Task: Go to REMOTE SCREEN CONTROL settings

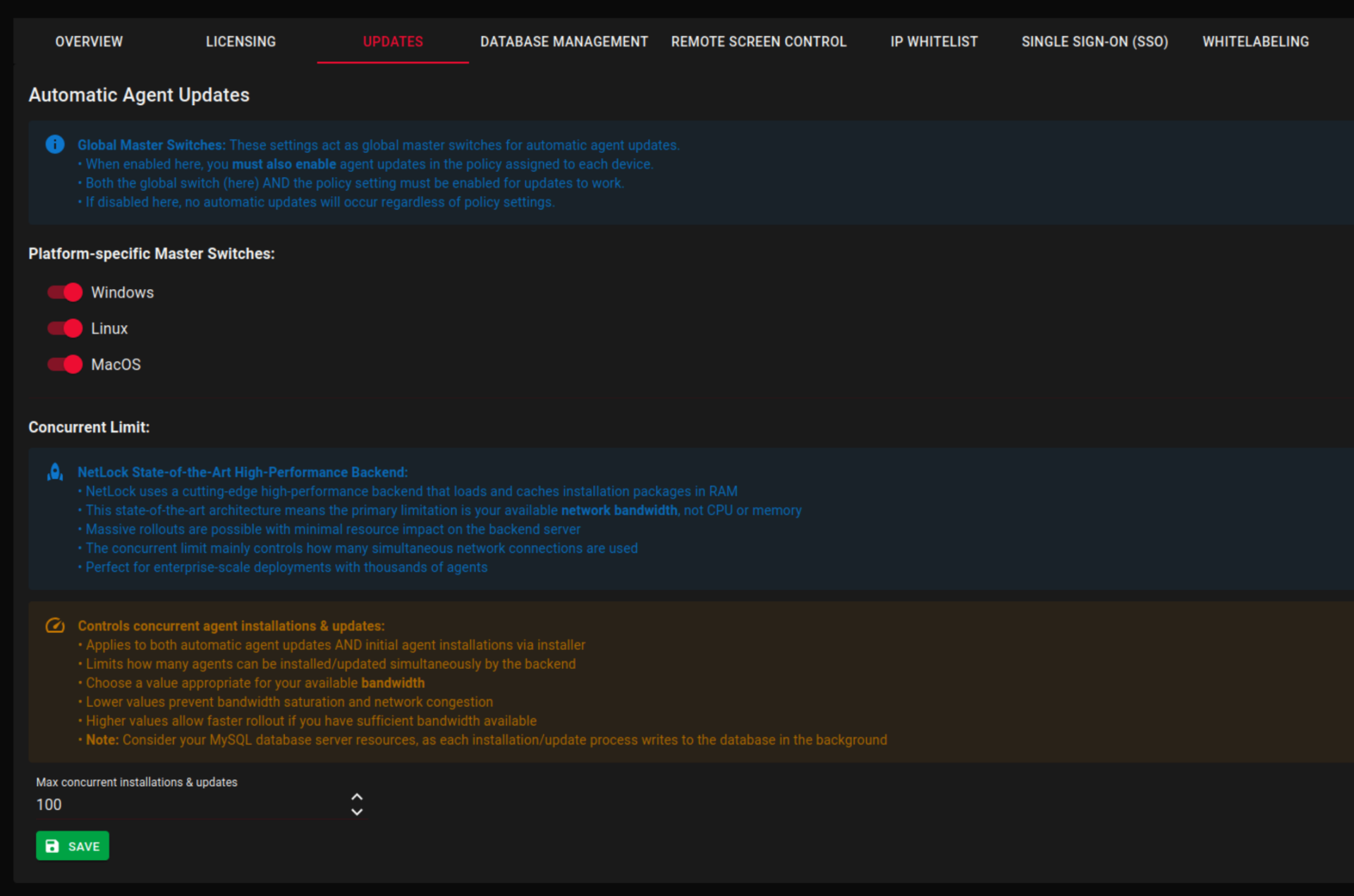Action: tap(759, 42)
